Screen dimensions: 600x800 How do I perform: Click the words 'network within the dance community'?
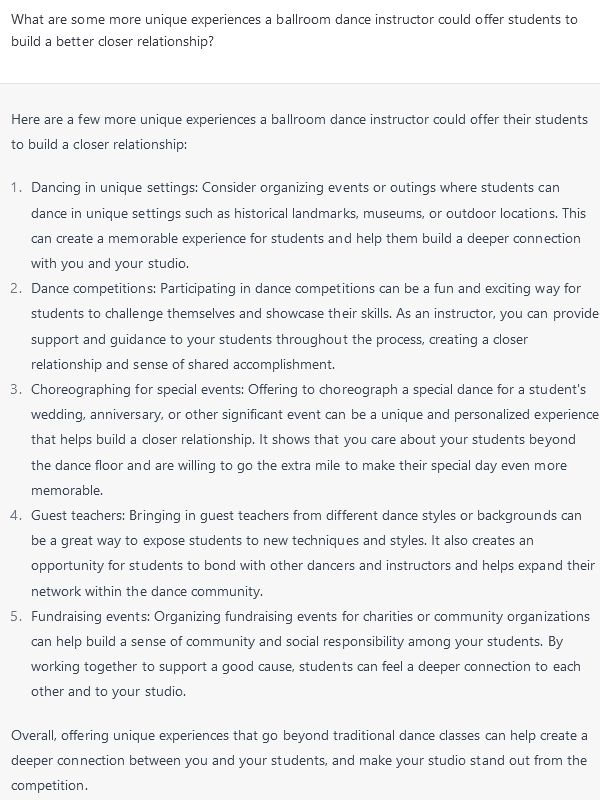click(146, 591)
